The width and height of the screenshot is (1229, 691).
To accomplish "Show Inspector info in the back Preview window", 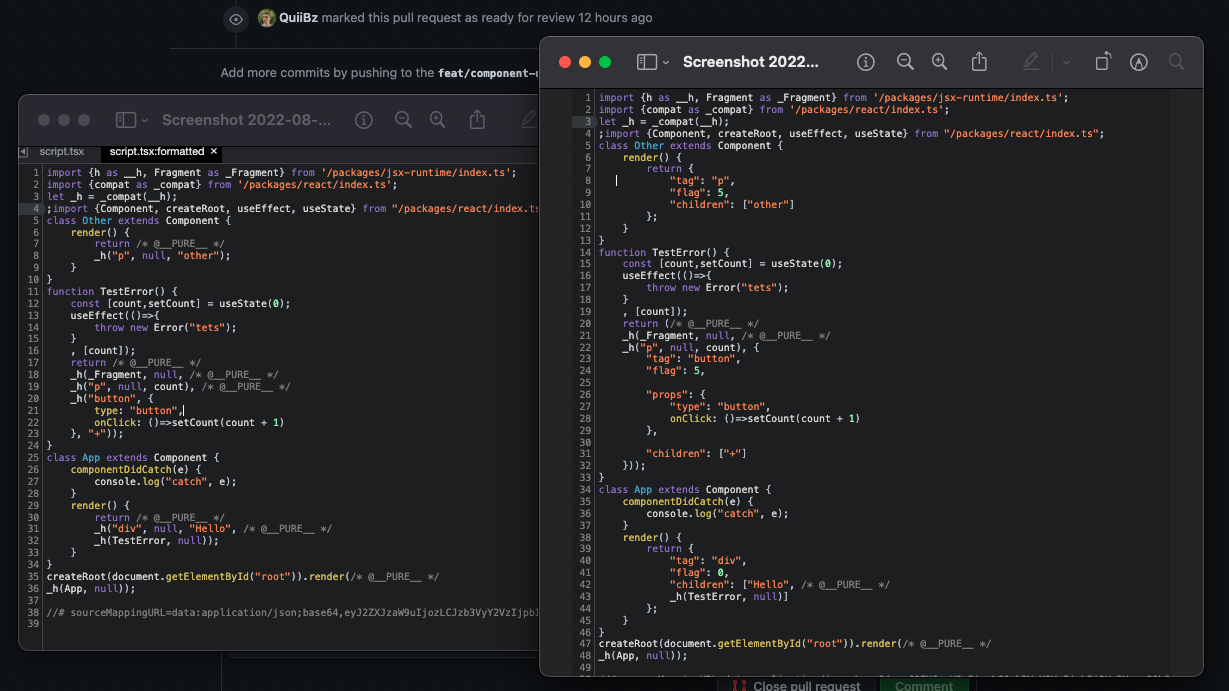I will click(x=364, y=120).
